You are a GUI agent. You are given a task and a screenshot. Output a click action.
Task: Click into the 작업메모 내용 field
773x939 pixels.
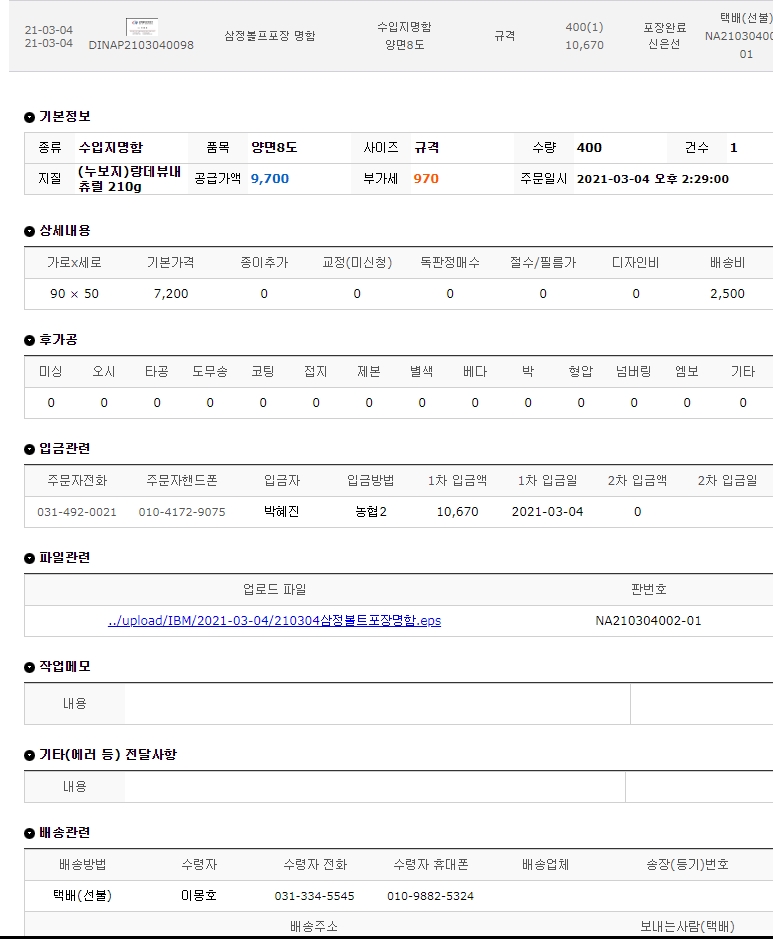376,704
